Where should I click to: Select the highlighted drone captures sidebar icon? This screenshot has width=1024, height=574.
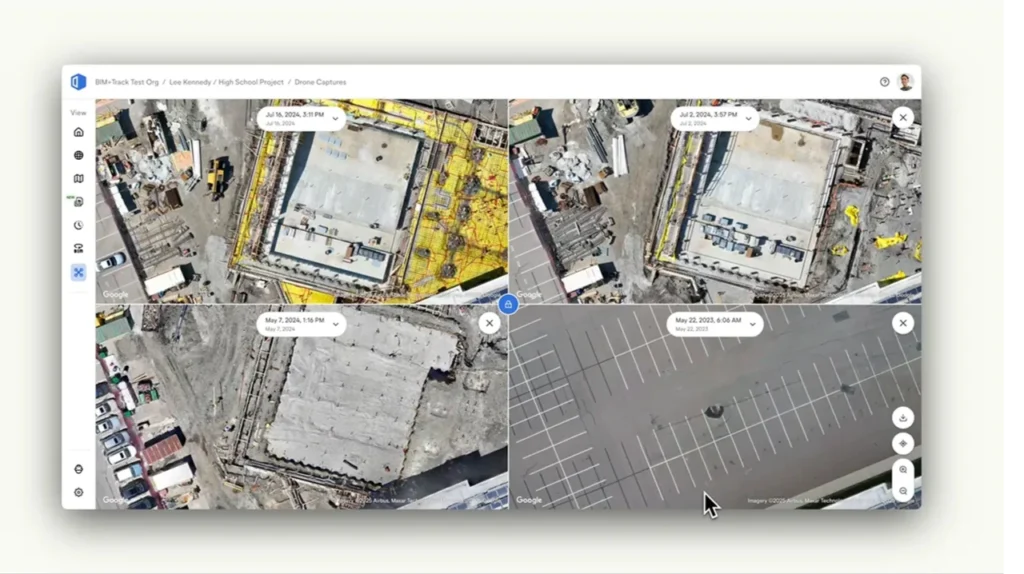[x=79, y=272]
